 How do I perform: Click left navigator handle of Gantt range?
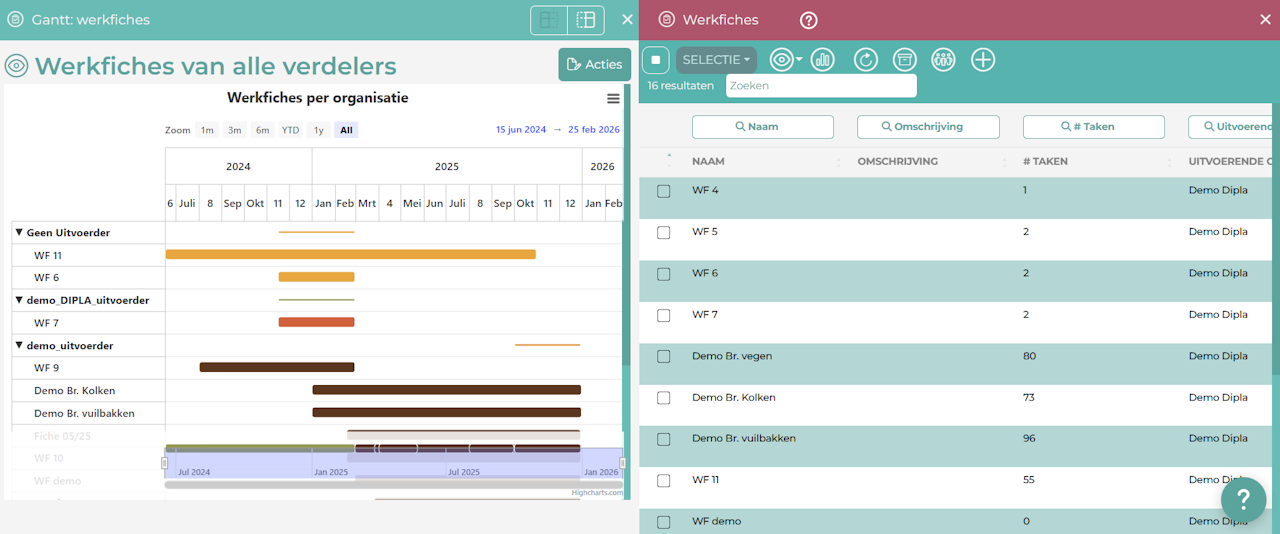click(x=165, y=462)
